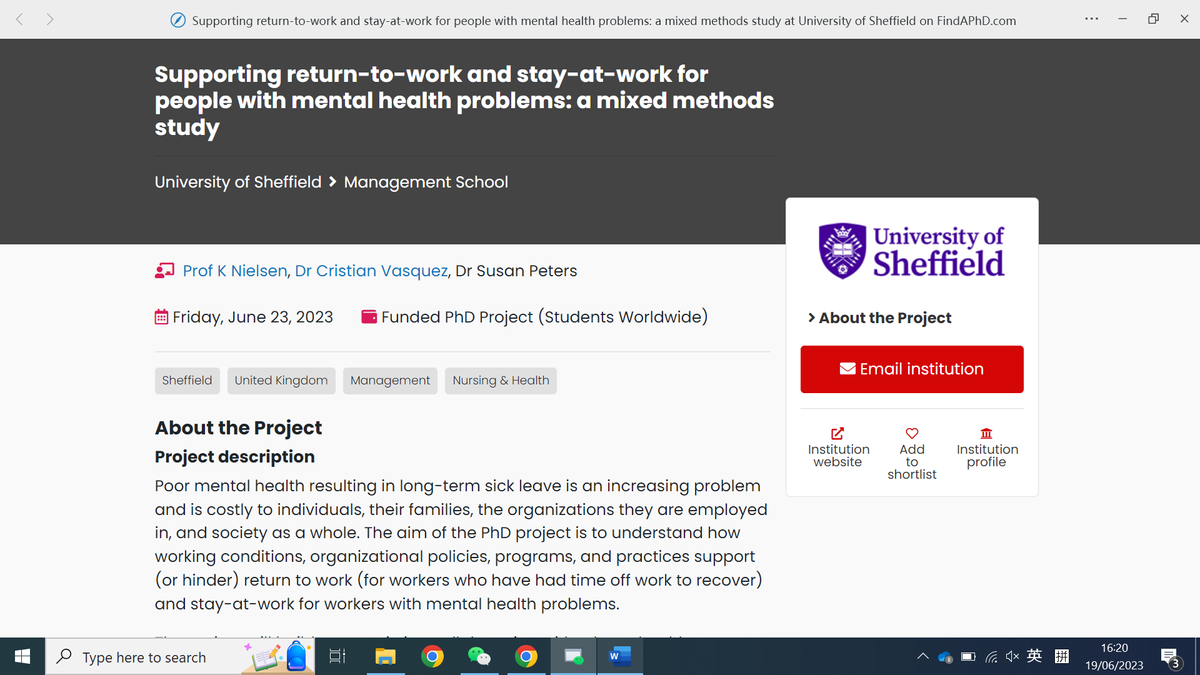Add project to shortlist heart icon
1200x675 pixels.
coord(912,433)
